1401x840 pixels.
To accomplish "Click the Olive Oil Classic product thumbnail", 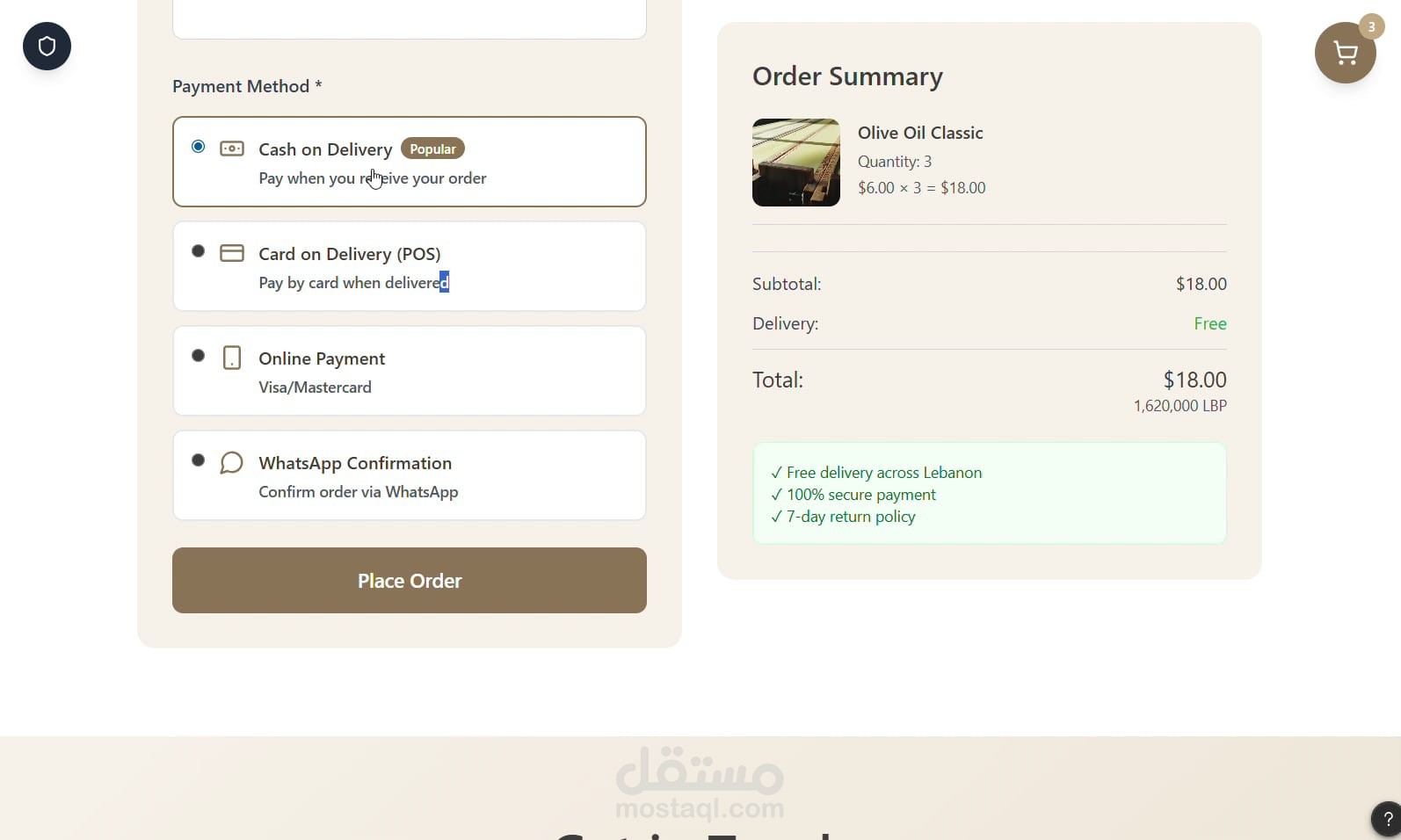I will (796, 163).
